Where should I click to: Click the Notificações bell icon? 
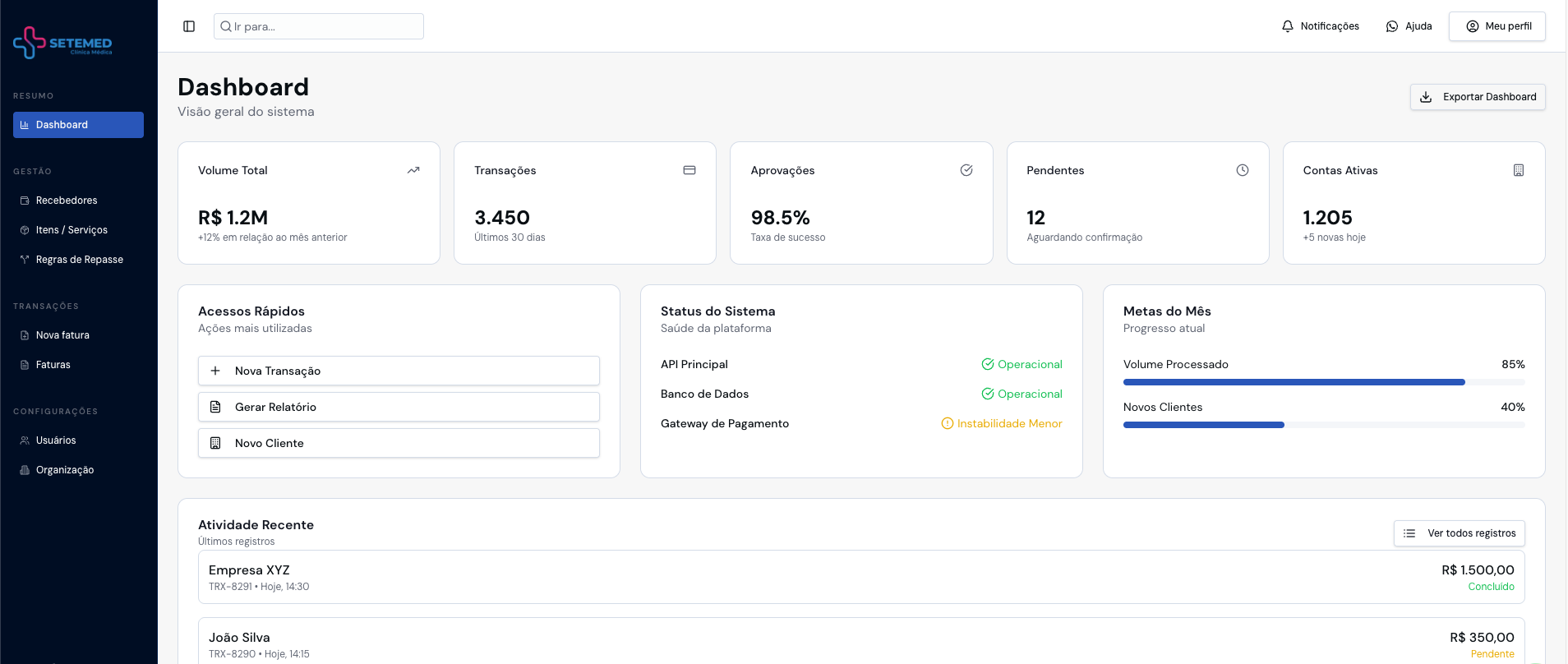[x=1288, y=26]
